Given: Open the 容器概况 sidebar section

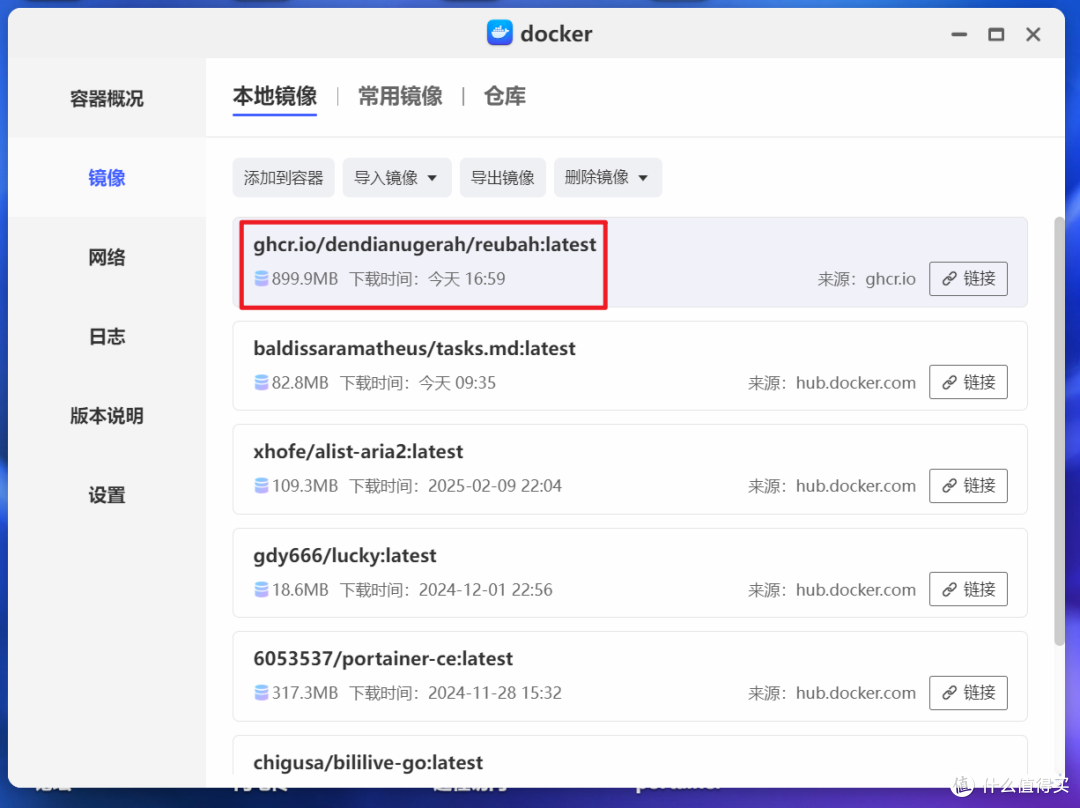Looking at the screenshot, I should click(x=107, y=99).
